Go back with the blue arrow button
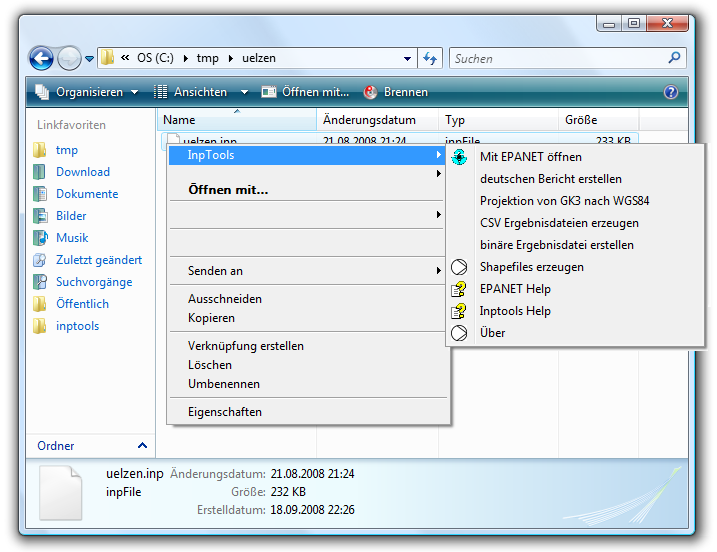Image resolution: width=717 pixels, height=552 pixels. point(41,59)
